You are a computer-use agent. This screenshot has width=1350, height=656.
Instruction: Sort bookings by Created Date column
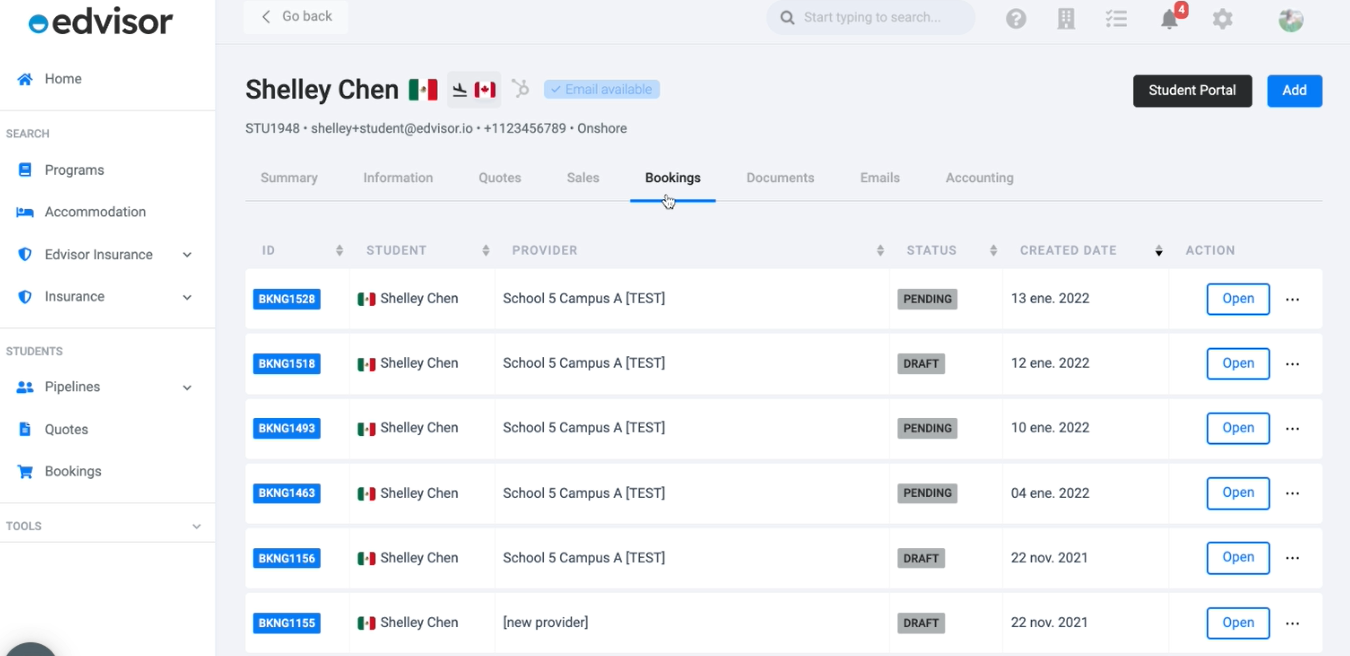point(1159,250)
